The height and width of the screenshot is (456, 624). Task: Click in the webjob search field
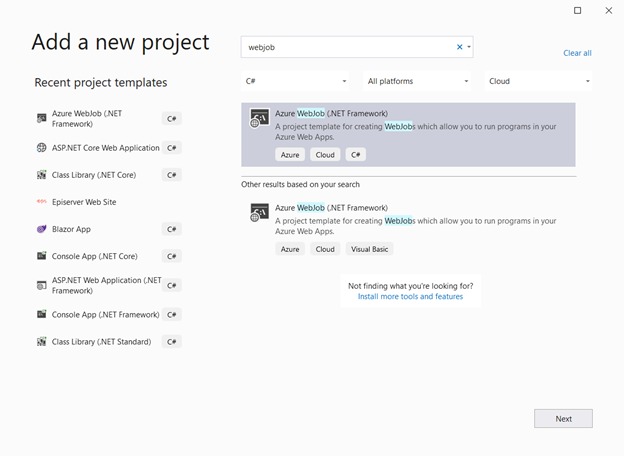(x=345, y=47)
